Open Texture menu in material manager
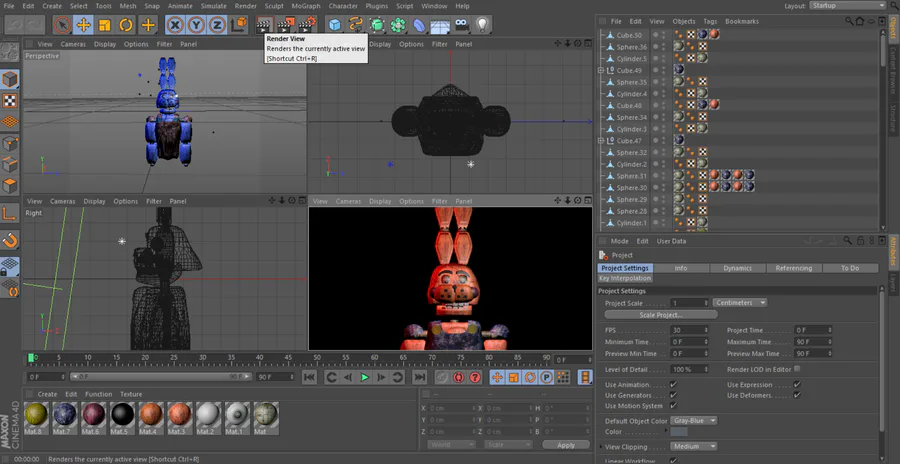 click(131, 394)
